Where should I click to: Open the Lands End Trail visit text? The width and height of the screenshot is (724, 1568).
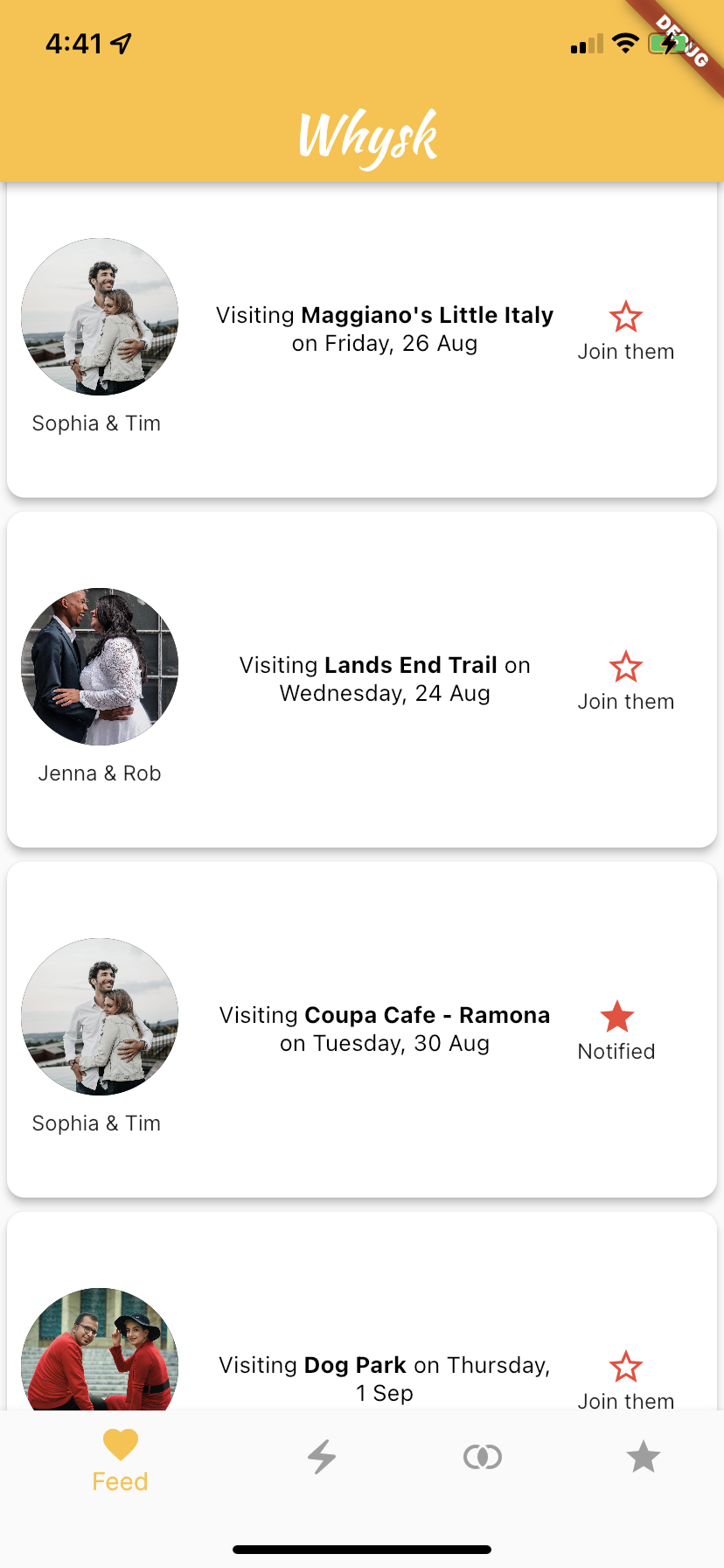385,679
